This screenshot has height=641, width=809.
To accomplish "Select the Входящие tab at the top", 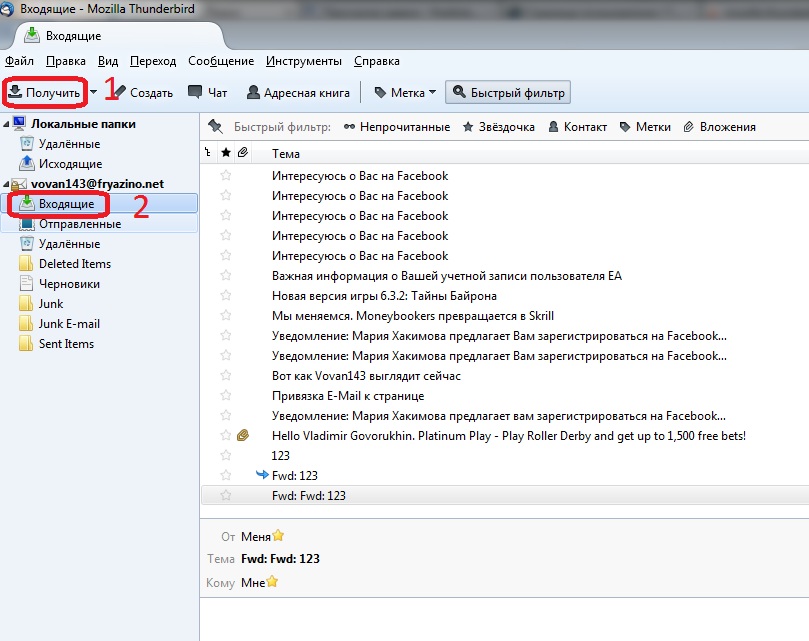I will click(x=120, y=36).
